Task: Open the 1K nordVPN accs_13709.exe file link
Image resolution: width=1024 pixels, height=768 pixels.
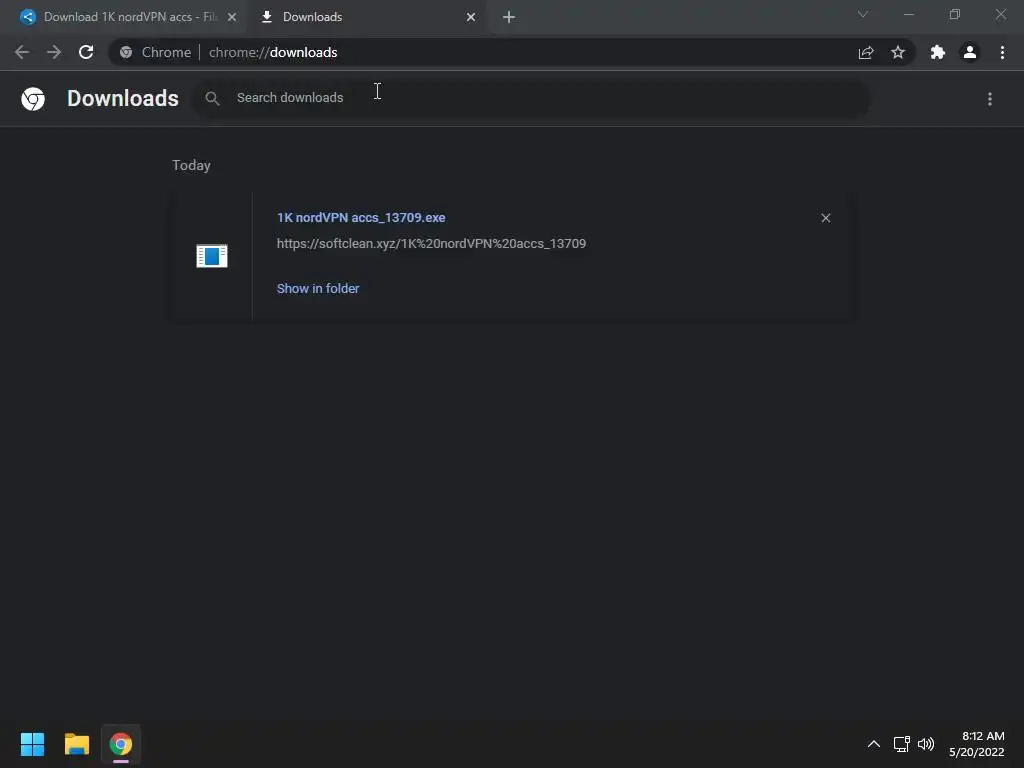Action: coord(361,217)
